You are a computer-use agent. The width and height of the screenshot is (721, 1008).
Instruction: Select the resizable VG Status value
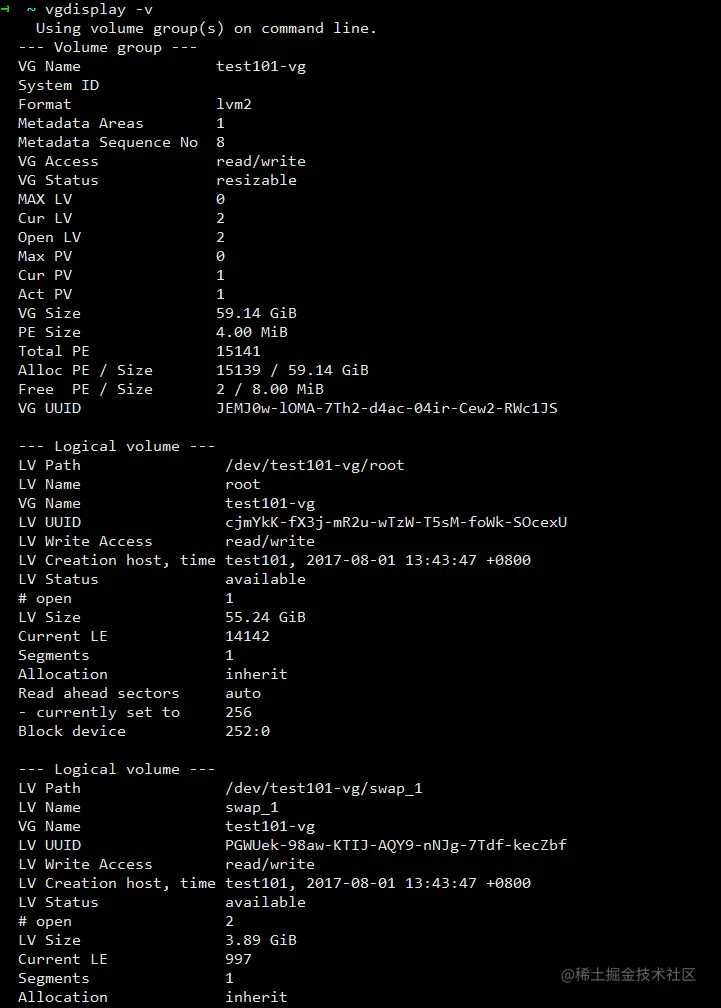256,180
